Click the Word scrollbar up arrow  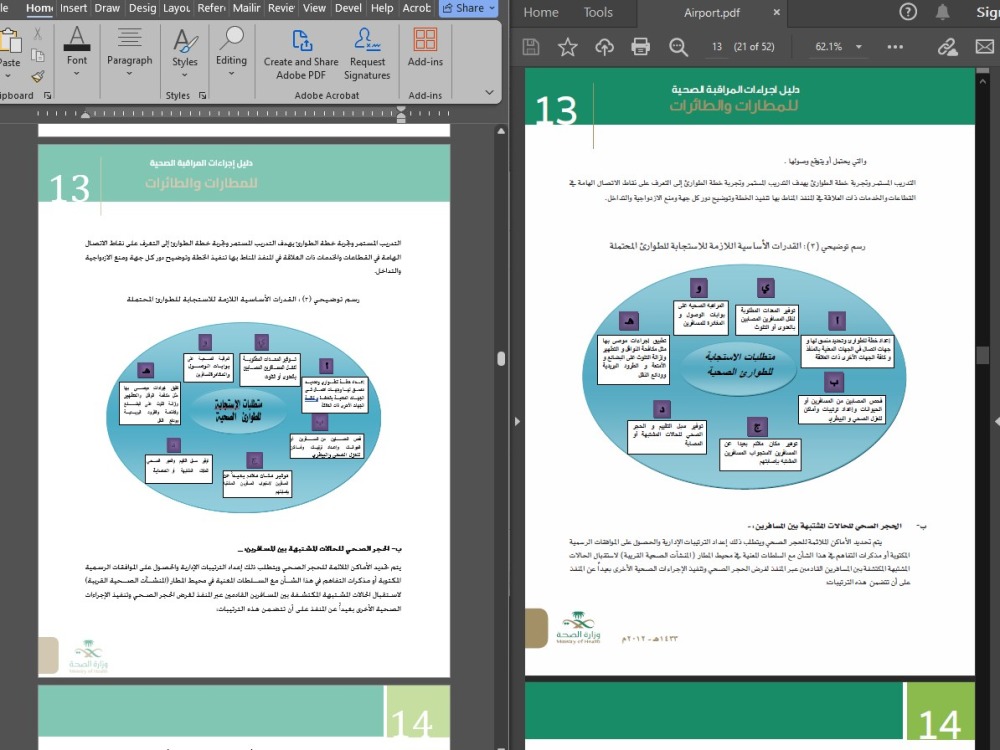[501, 131]
